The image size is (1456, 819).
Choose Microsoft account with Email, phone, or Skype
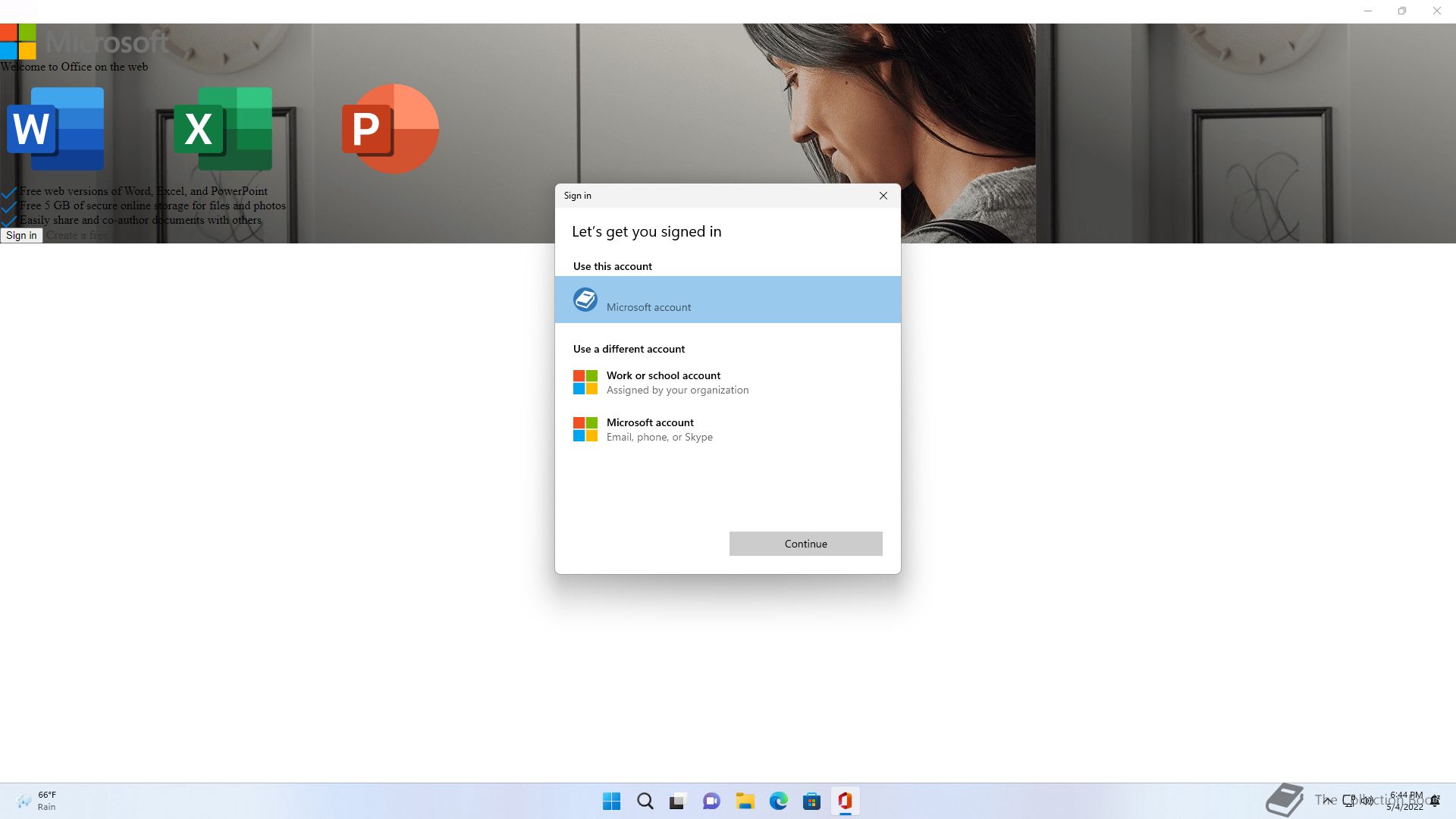click(x=727, y=429)
